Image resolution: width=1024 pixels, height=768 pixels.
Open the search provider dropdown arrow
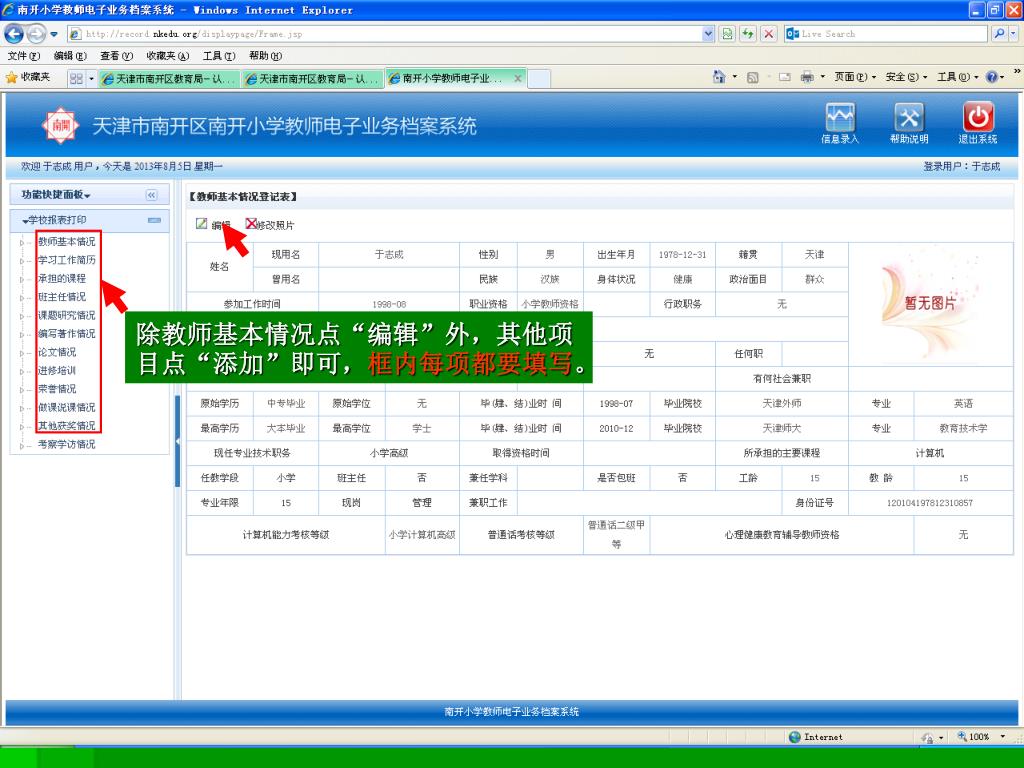pyautogui.click(x=1014, y=33)
